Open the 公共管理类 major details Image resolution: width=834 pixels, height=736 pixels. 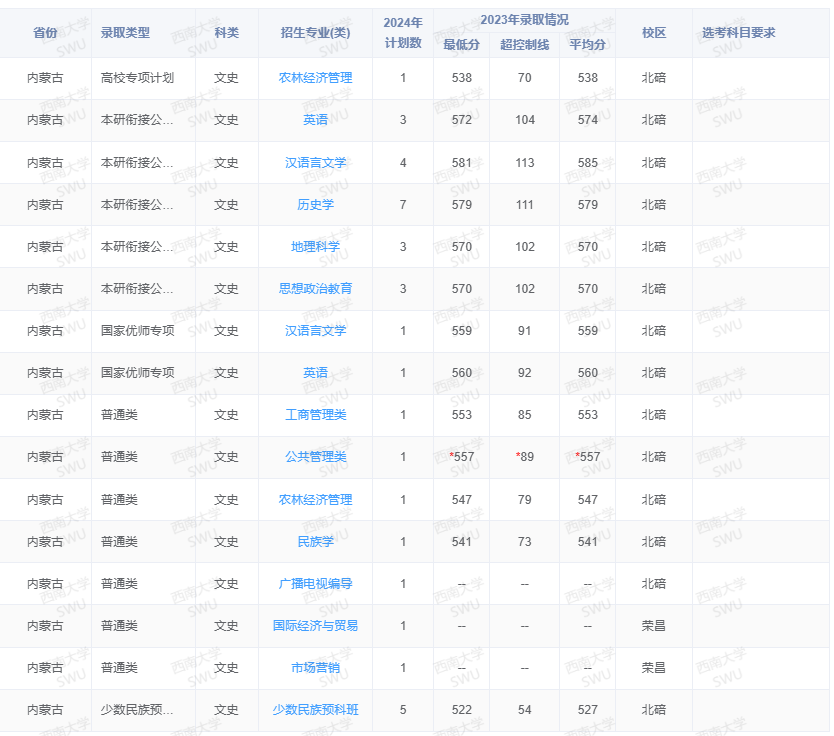tap(314, 457)
